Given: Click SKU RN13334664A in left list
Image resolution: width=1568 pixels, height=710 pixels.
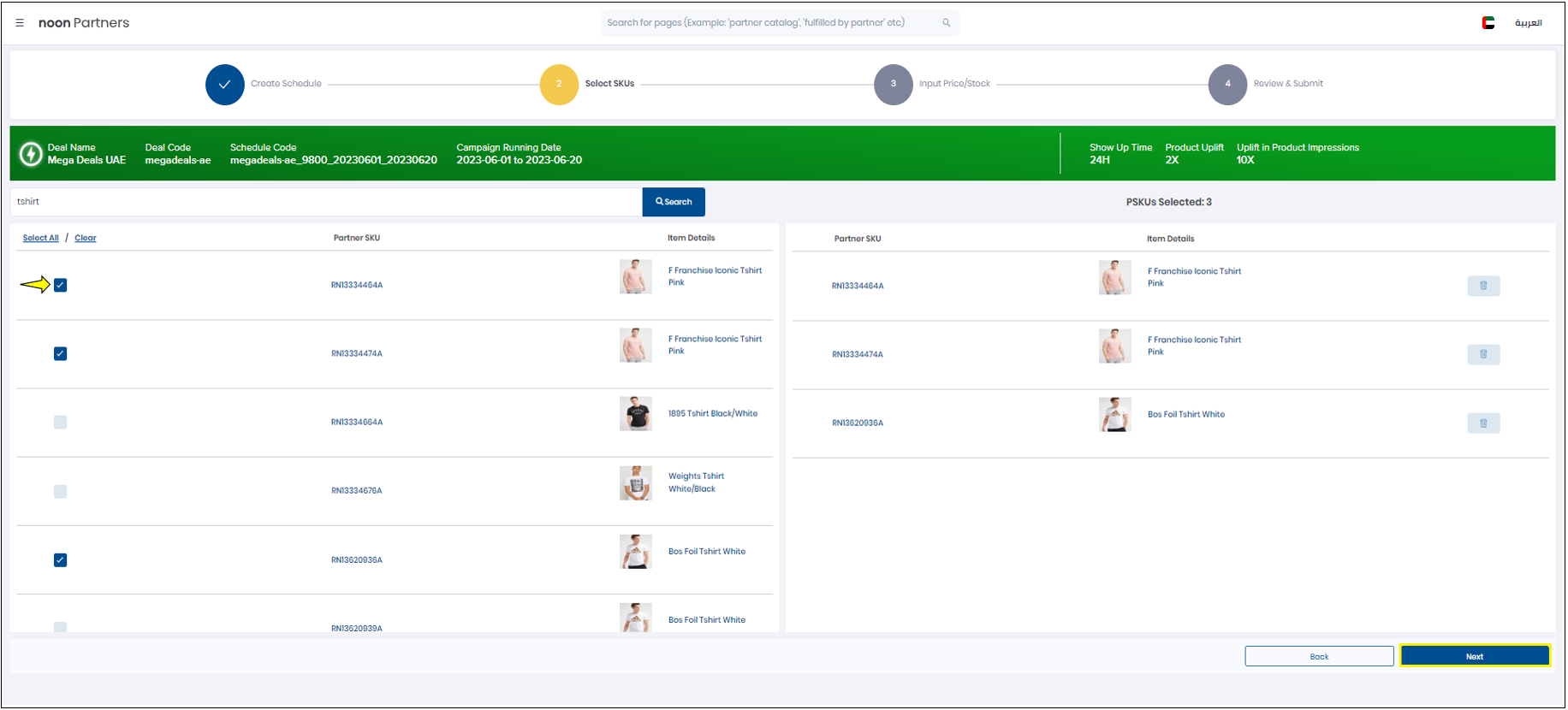Looking at the screenshot, I should coord(357,423).
